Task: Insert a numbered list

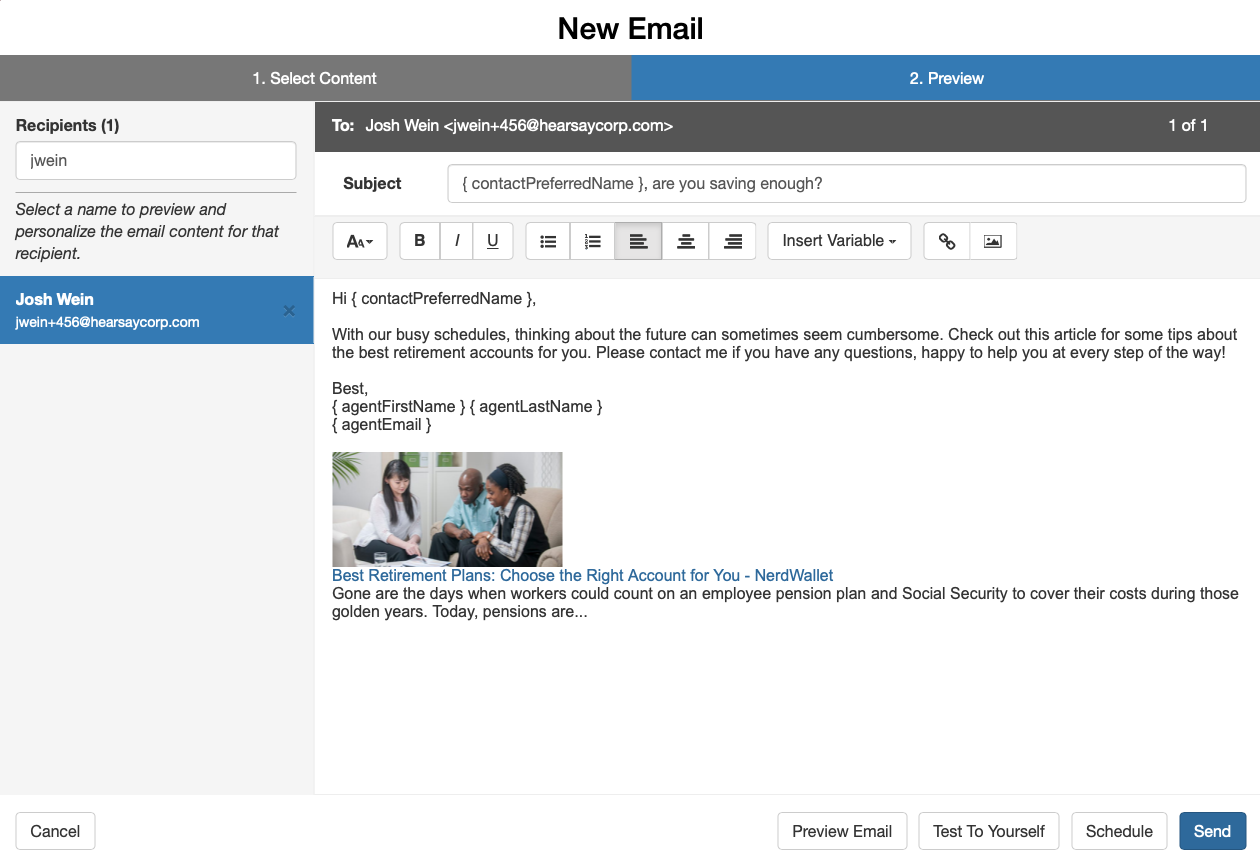Action: point(593,241)
